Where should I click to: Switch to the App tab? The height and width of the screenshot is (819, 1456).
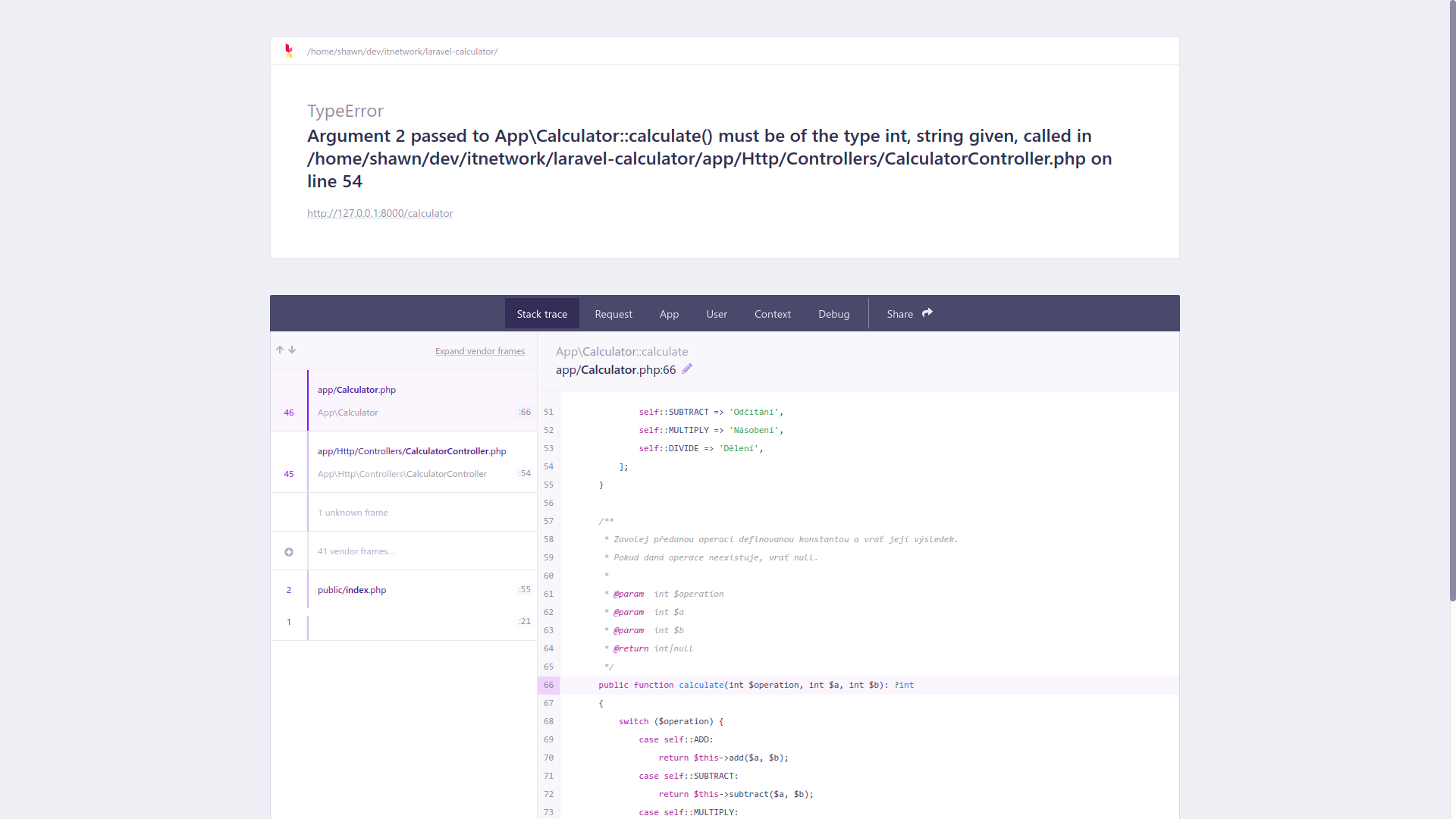click(669, 313)
